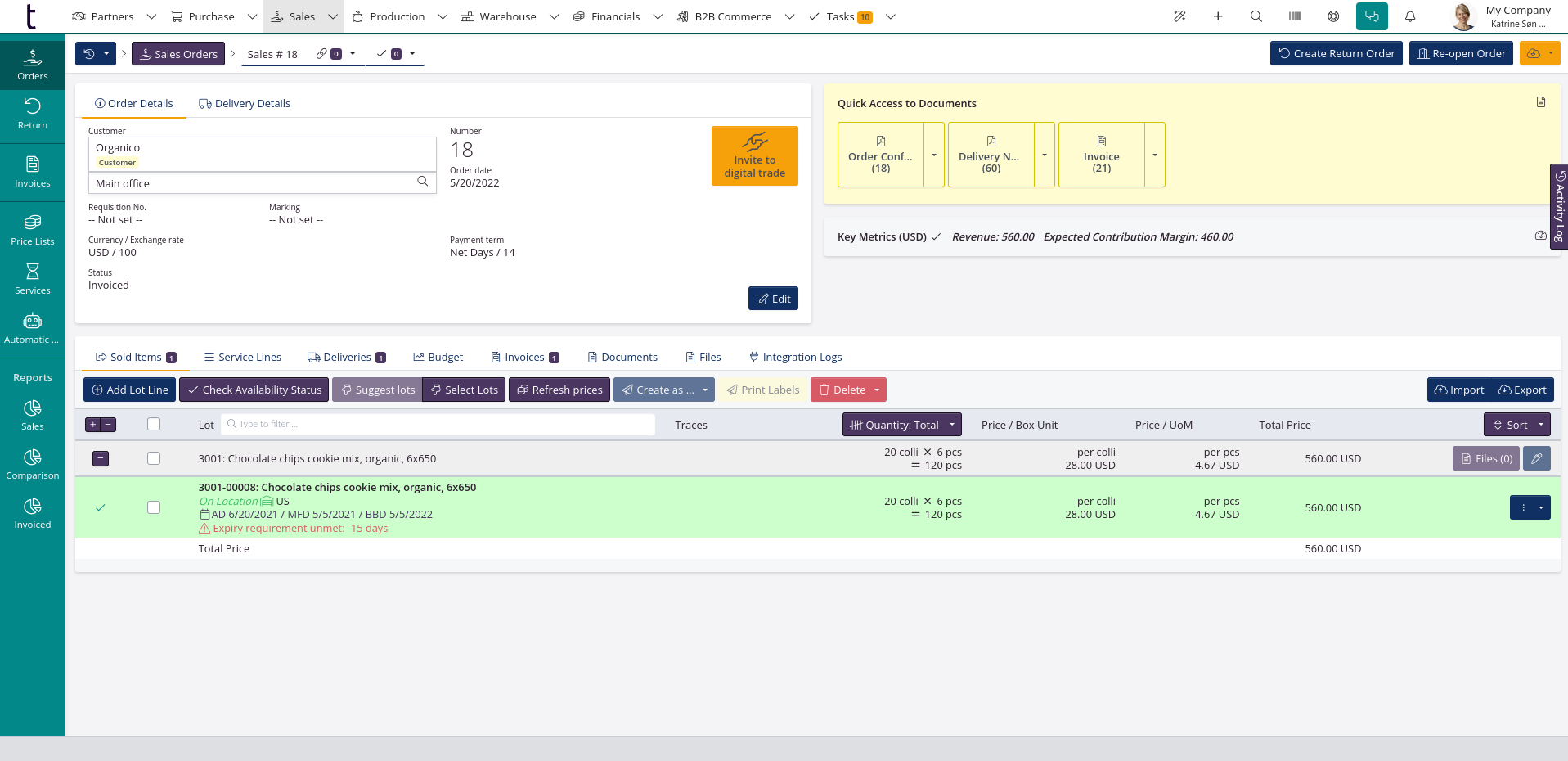Open the chat messages icon
Image resolution: width=1568 pixels, height=761 pixels.
(1372, 16)
